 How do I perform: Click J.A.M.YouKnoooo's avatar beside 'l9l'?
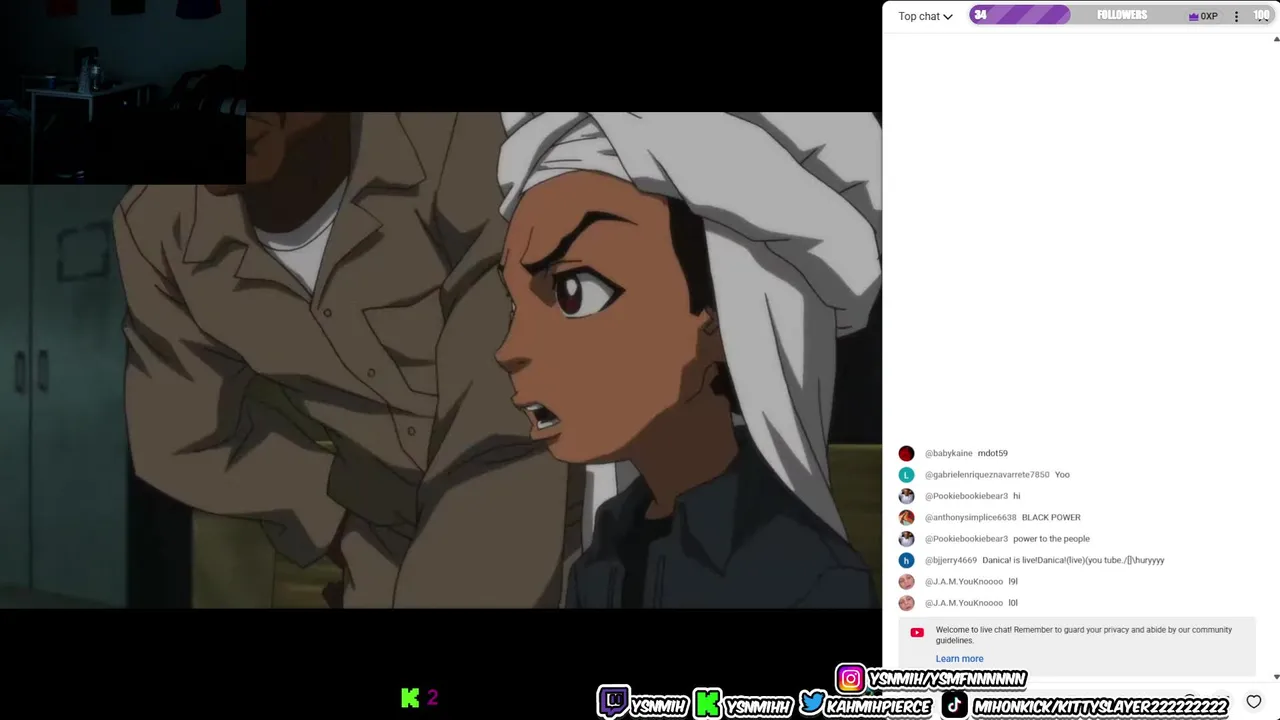click(906, 581)
